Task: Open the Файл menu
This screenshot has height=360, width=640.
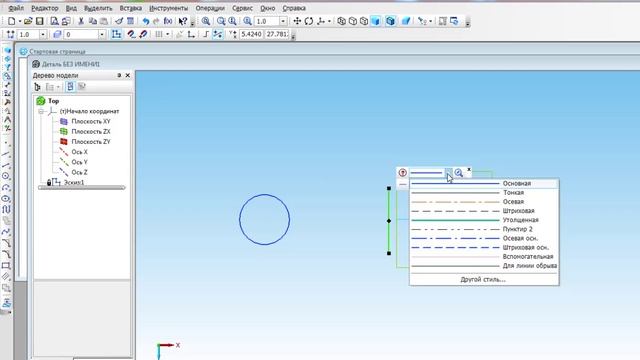Action: 16,8
